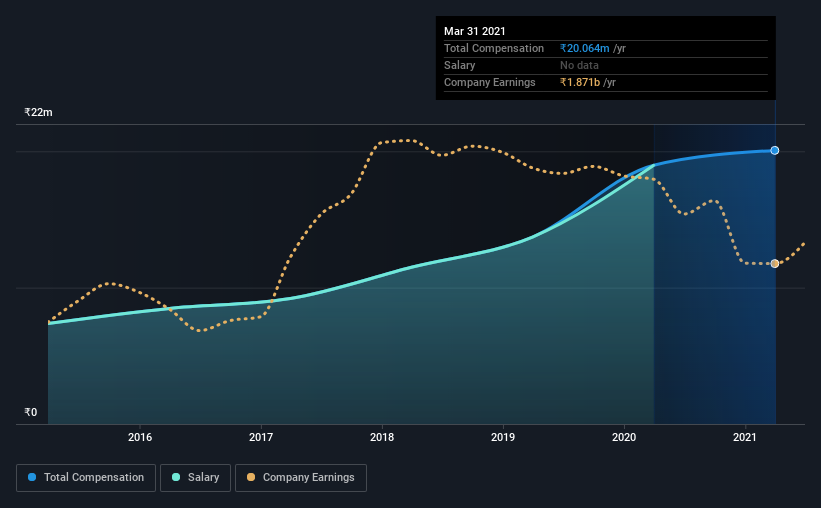Click the 2016 x-axis label

pyautogui.click(x=140, y=437)
